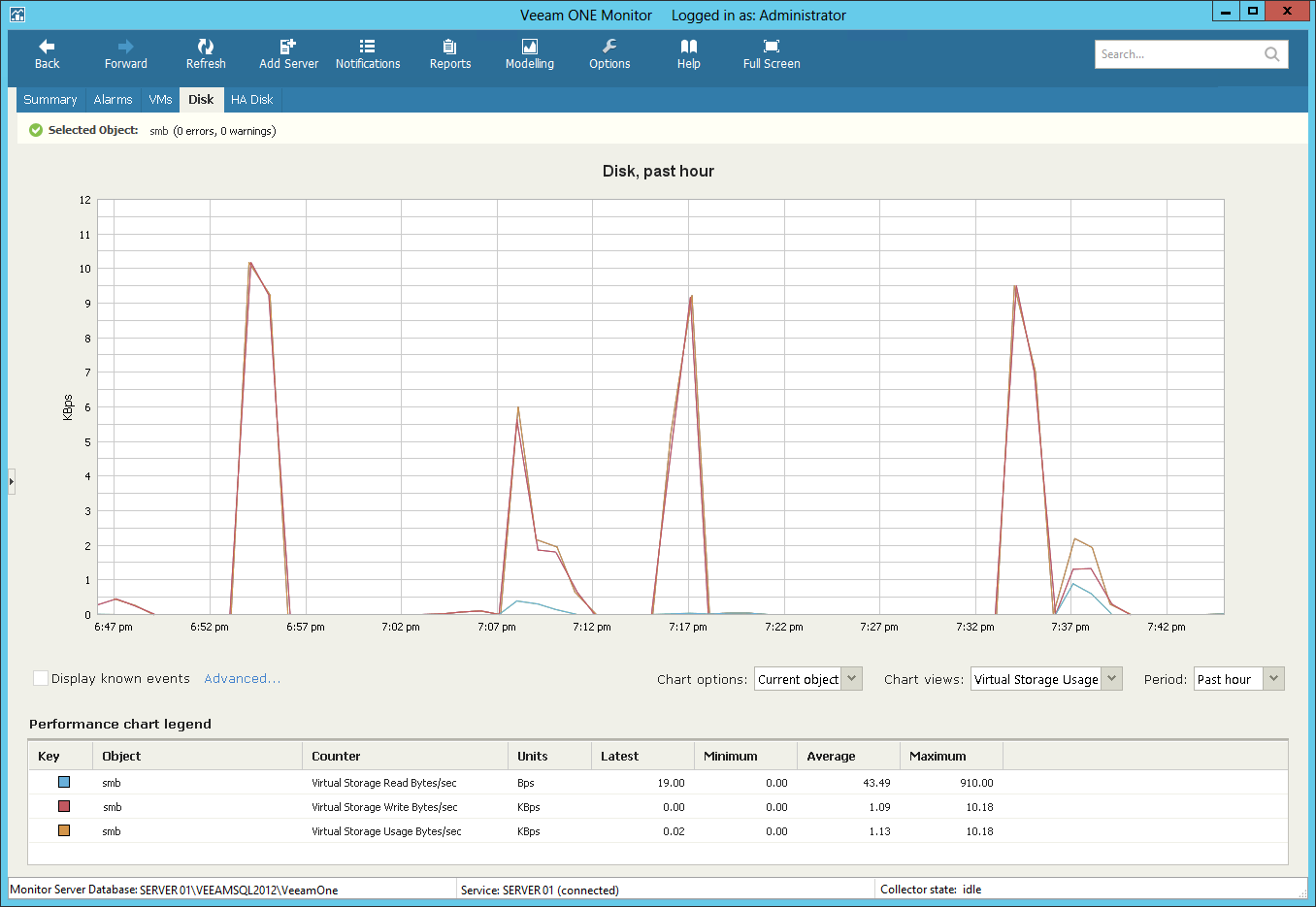Click the green status check icon
1316x907 pixels.
36,130
